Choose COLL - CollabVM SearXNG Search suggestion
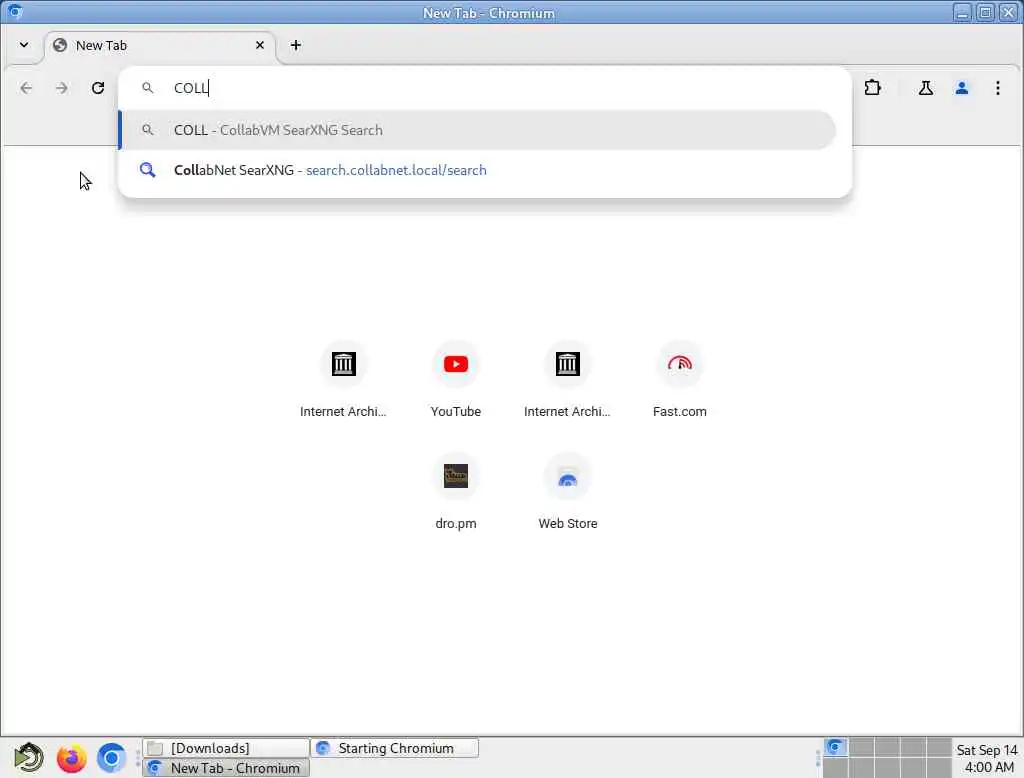Screen dimensions: 1024x778 point(477,130)
